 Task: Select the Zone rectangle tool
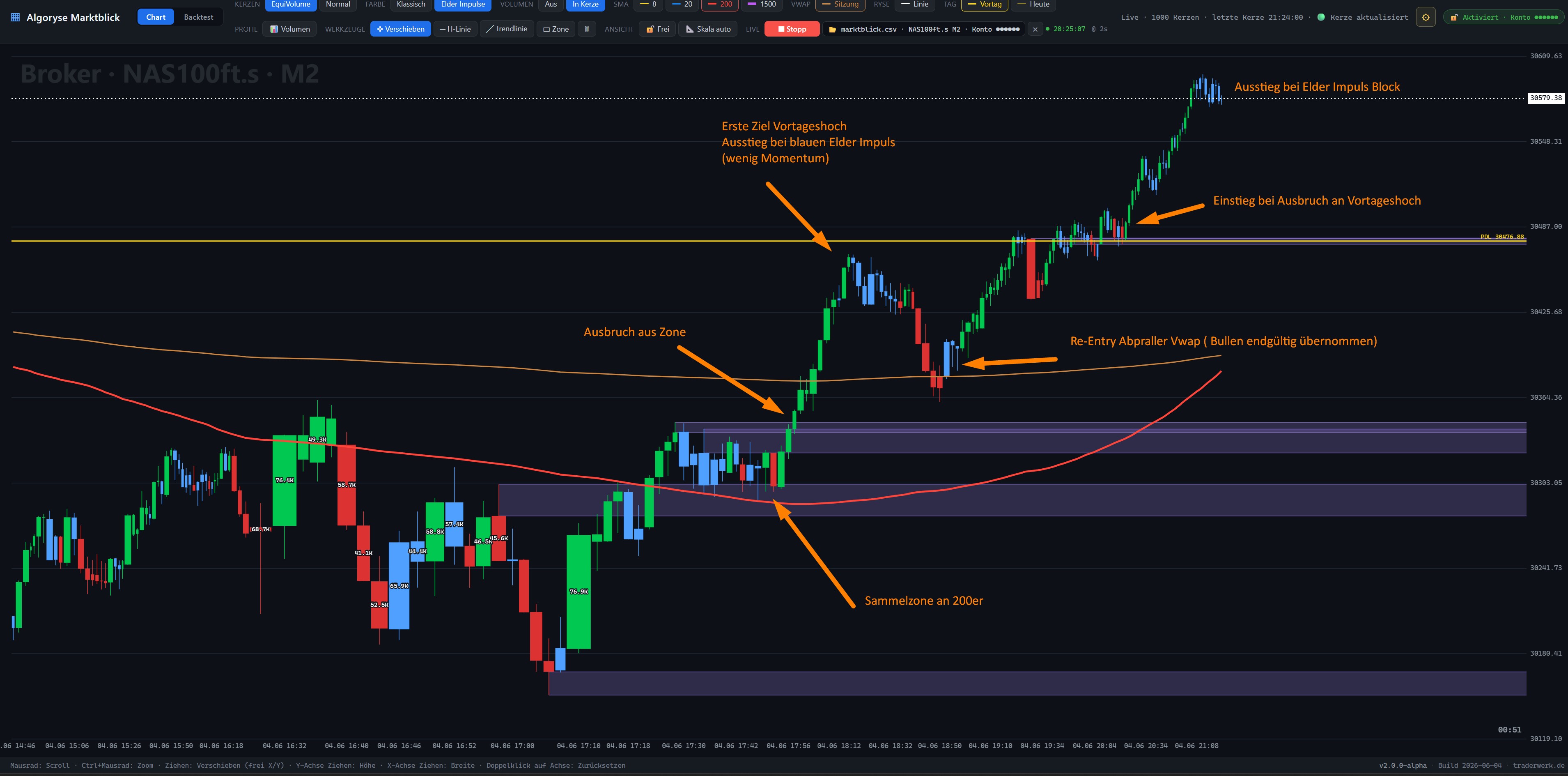[x=556, y=29]
